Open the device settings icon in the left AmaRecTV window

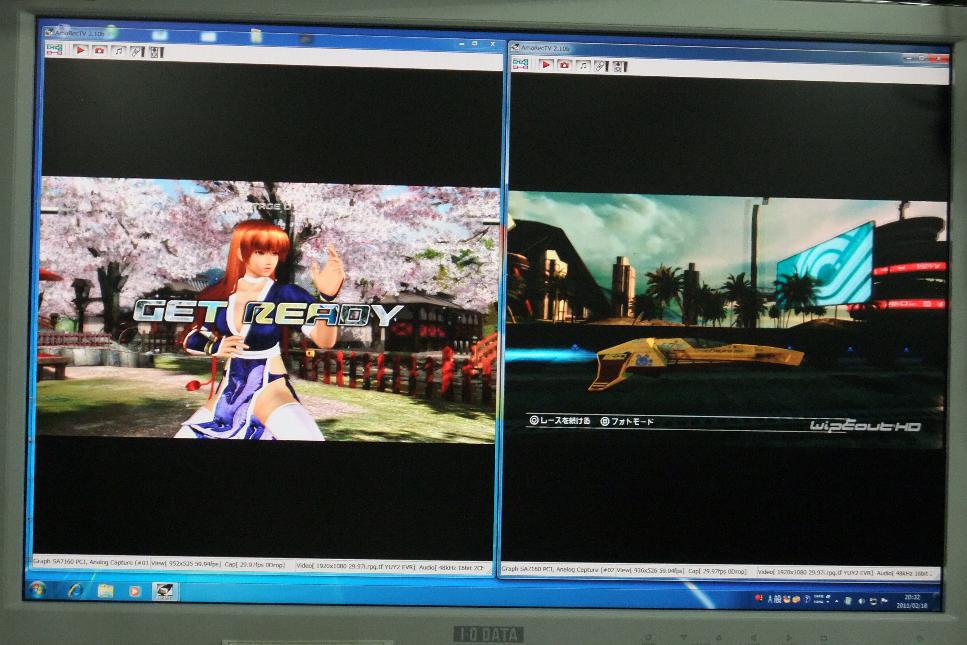(54, 49)
